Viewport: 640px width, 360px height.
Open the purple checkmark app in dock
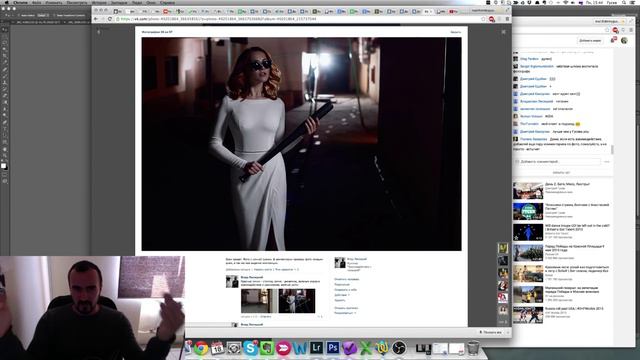coord(349,348)
